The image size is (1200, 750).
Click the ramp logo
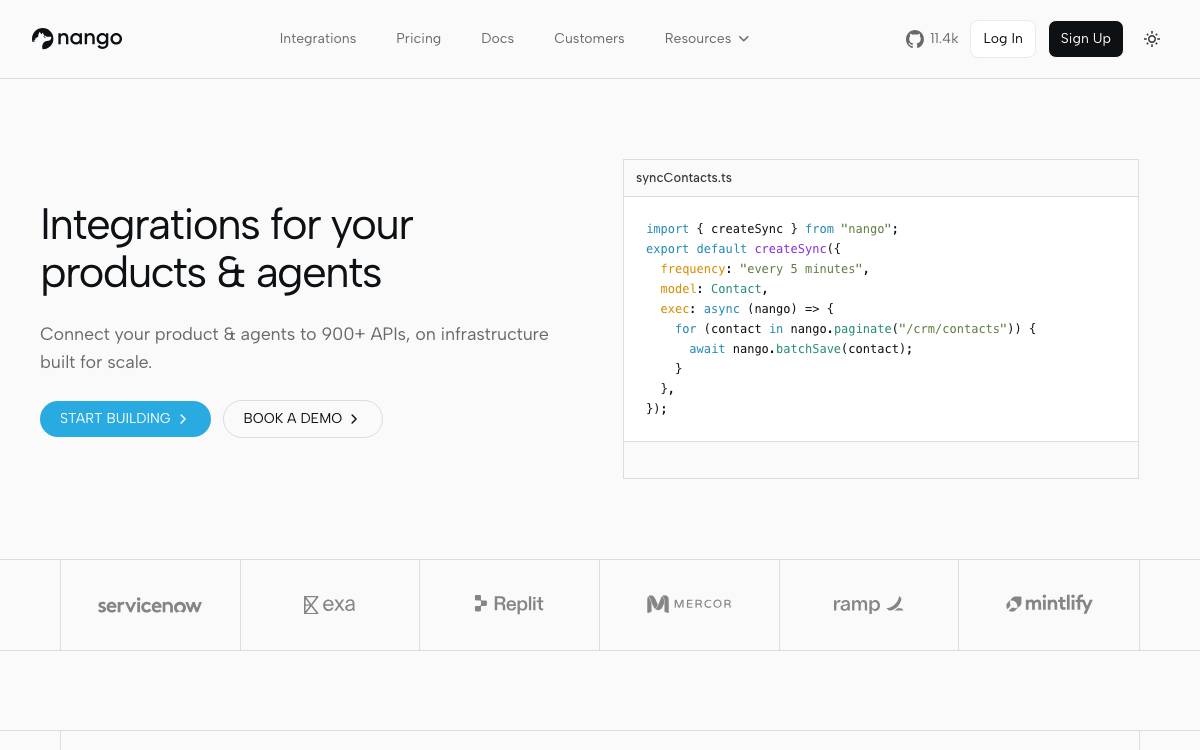(x=868, y=605)
